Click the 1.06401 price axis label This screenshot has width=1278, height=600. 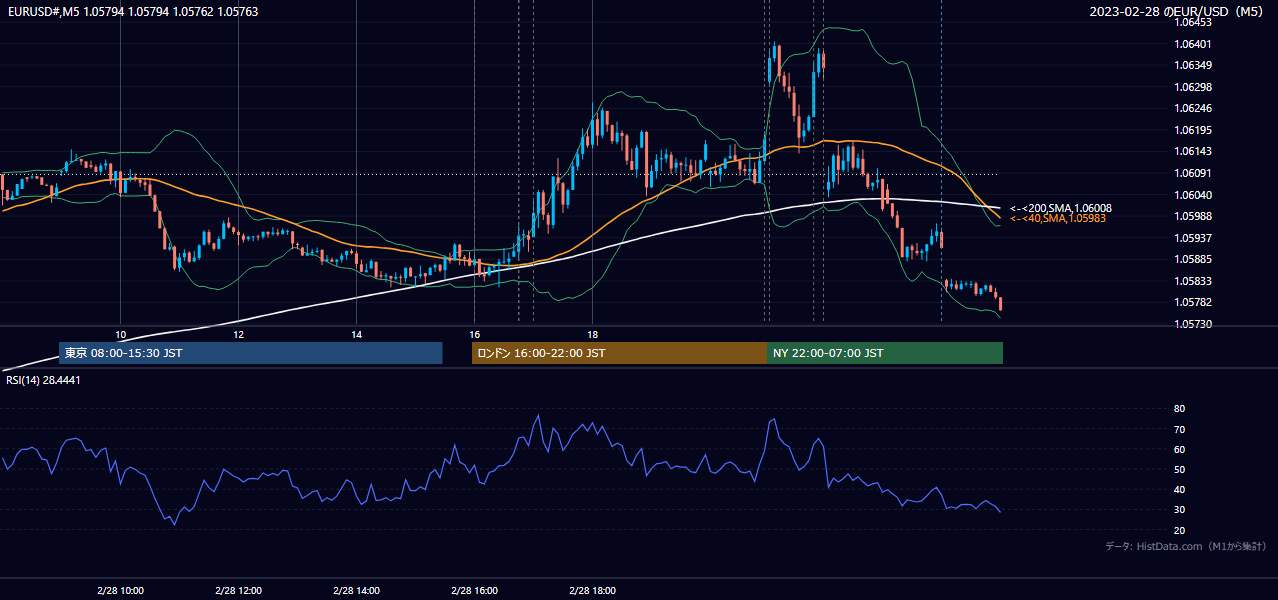1193,44
